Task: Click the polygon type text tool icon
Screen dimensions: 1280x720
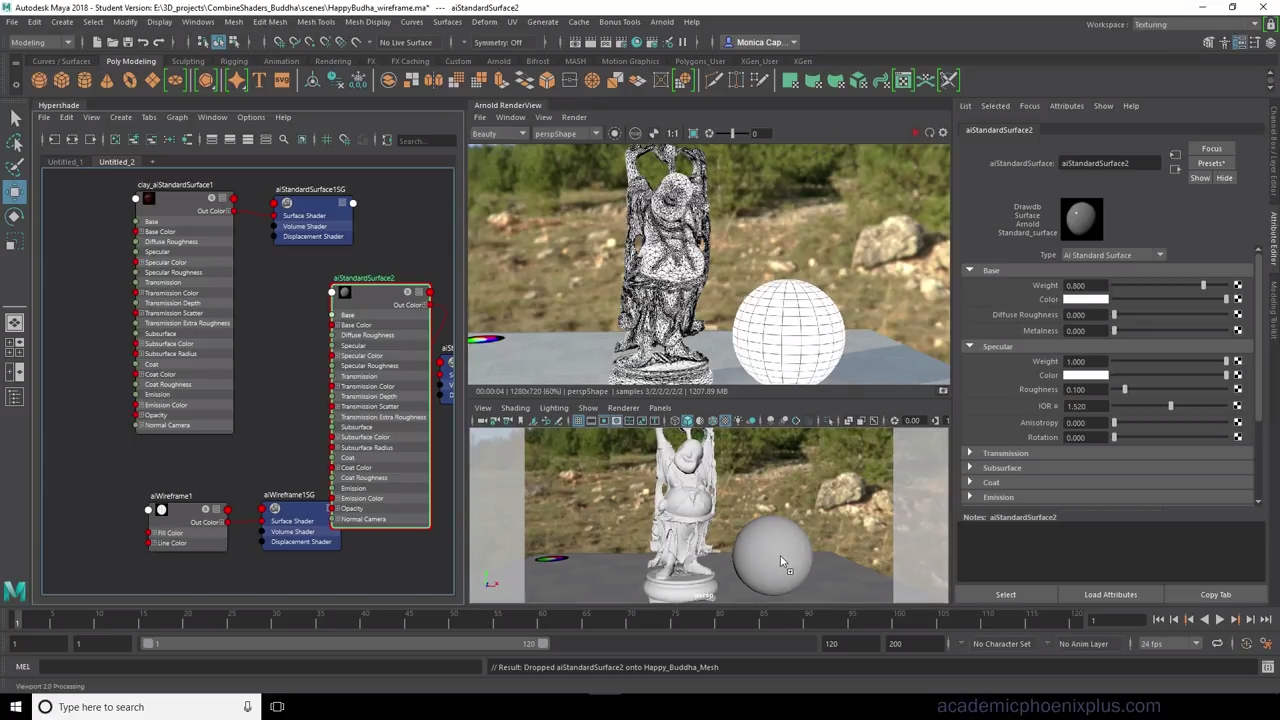Action: point(259,81)
